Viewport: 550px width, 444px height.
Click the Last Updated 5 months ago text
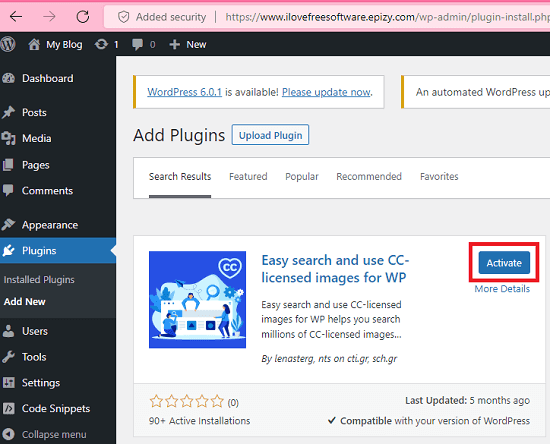[x=467, y=401]
